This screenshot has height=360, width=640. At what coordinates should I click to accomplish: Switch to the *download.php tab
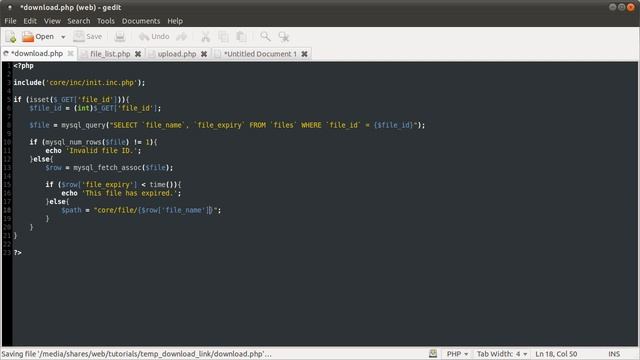coord(37,53)
